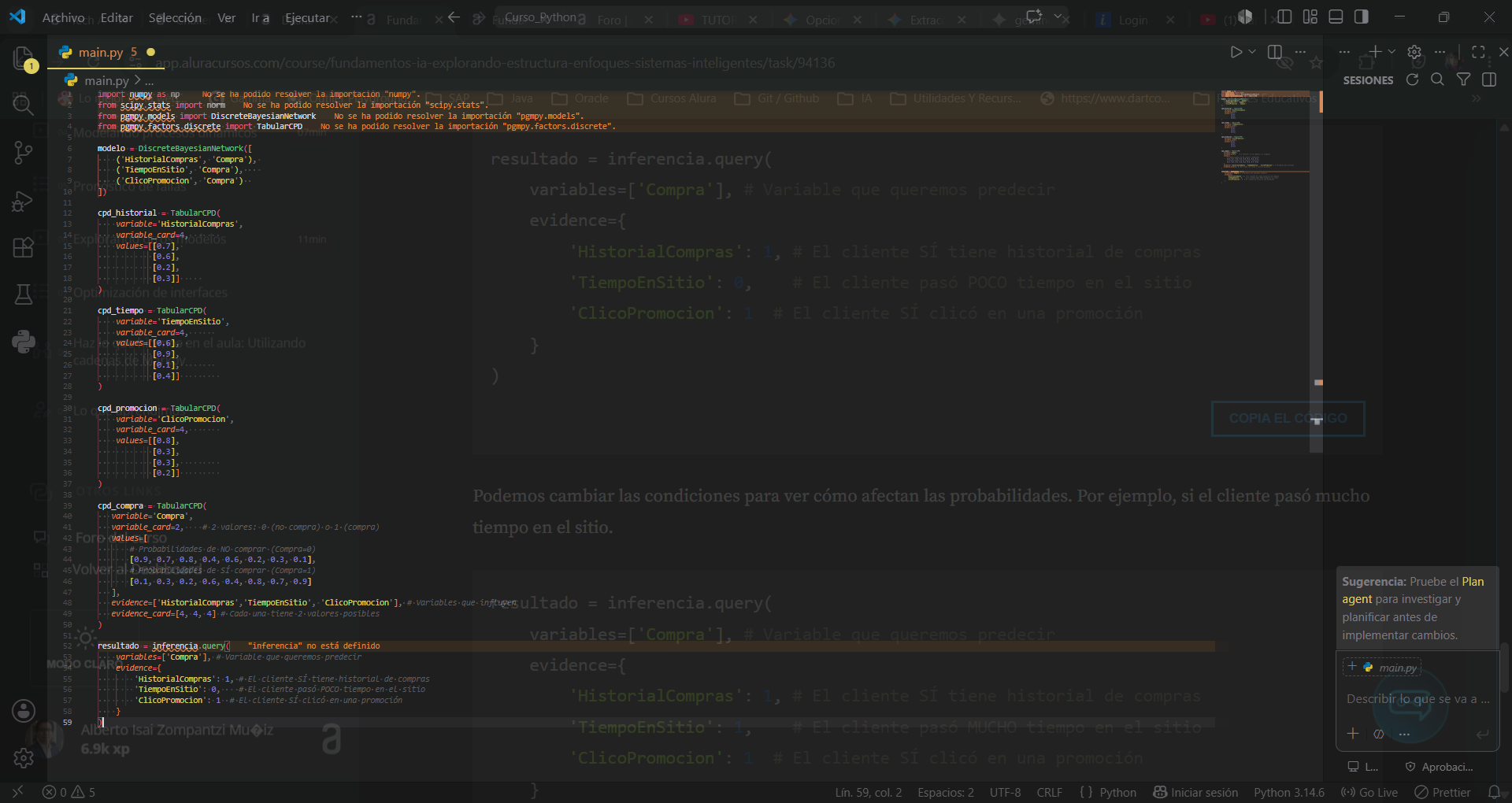Open chat input more options ellipsis
Screen dimensions: 1512x803
(x=1404, y=734)
